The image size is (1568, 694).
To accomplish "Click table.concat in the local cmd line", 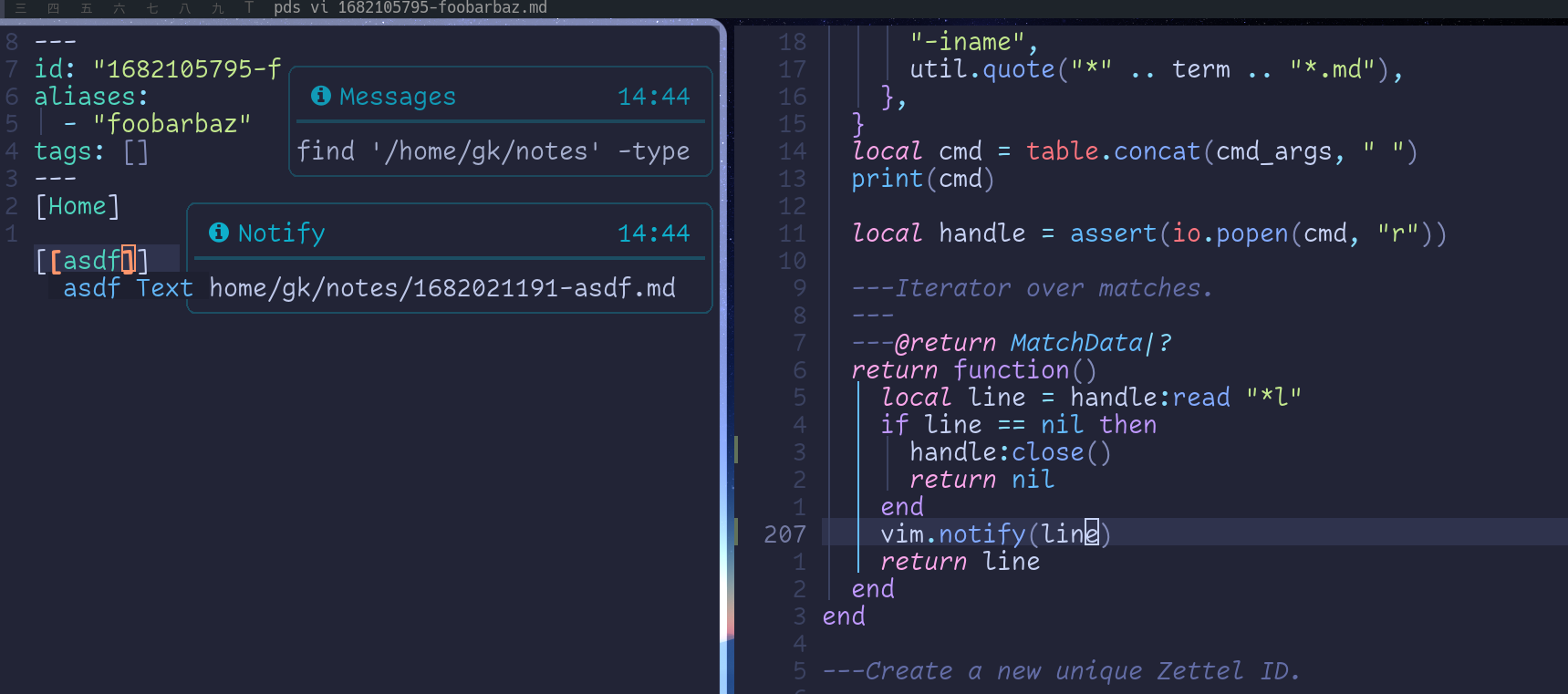I will pyautogui.click(x=1114, y=151).
